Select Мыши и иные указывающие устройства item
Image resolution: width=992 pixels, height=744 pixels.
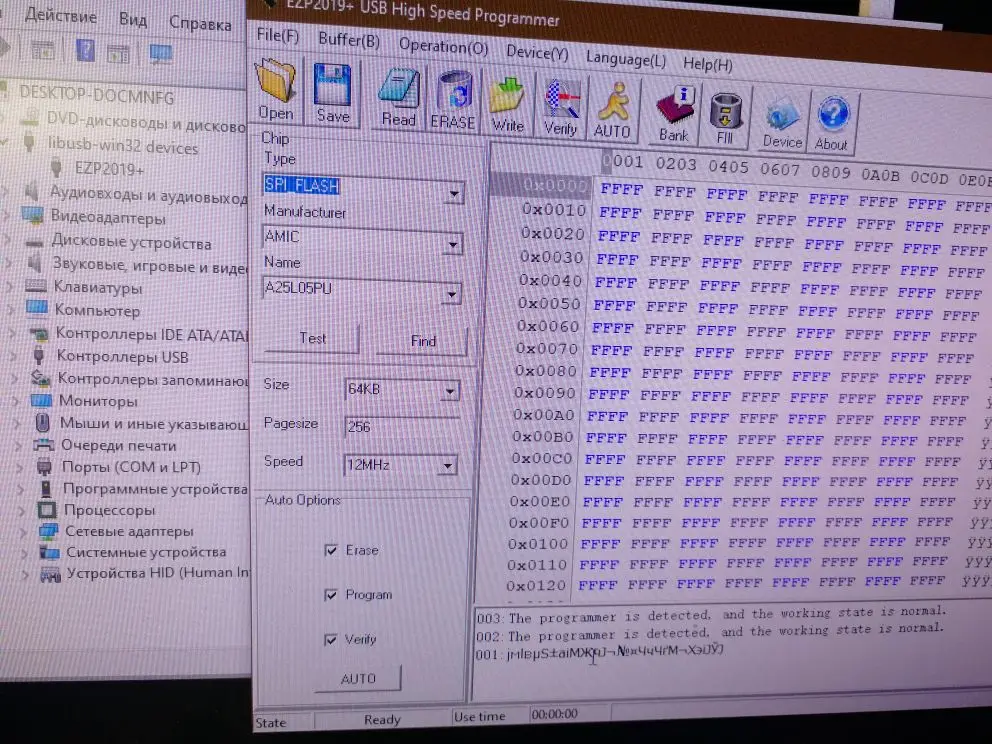pyautogui.click(x=154, y=423)
